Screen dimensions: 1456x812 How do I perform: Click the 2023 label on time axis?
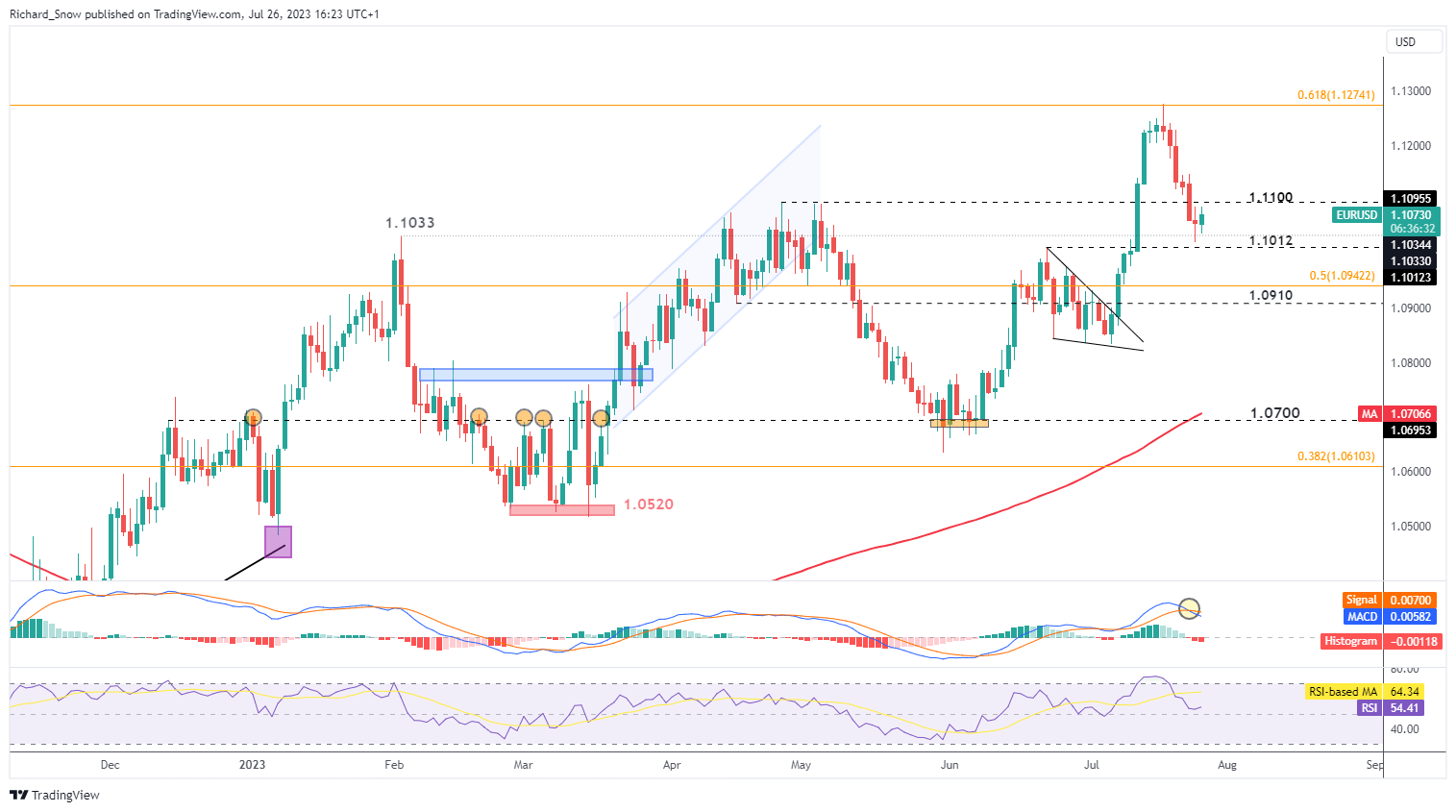tap(253, 766)
